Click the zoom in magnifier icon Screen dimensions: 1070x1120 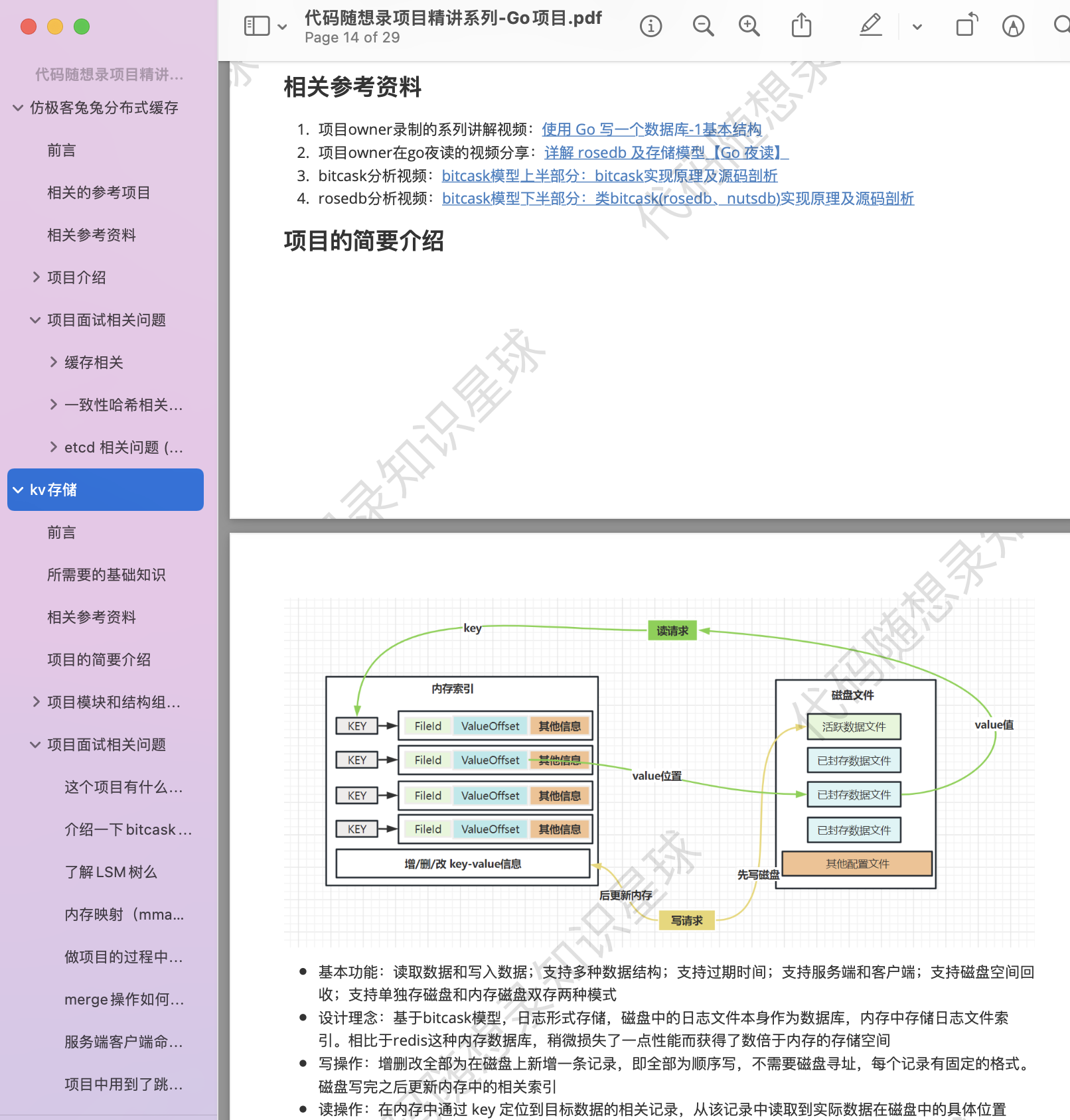pos(749,27)
